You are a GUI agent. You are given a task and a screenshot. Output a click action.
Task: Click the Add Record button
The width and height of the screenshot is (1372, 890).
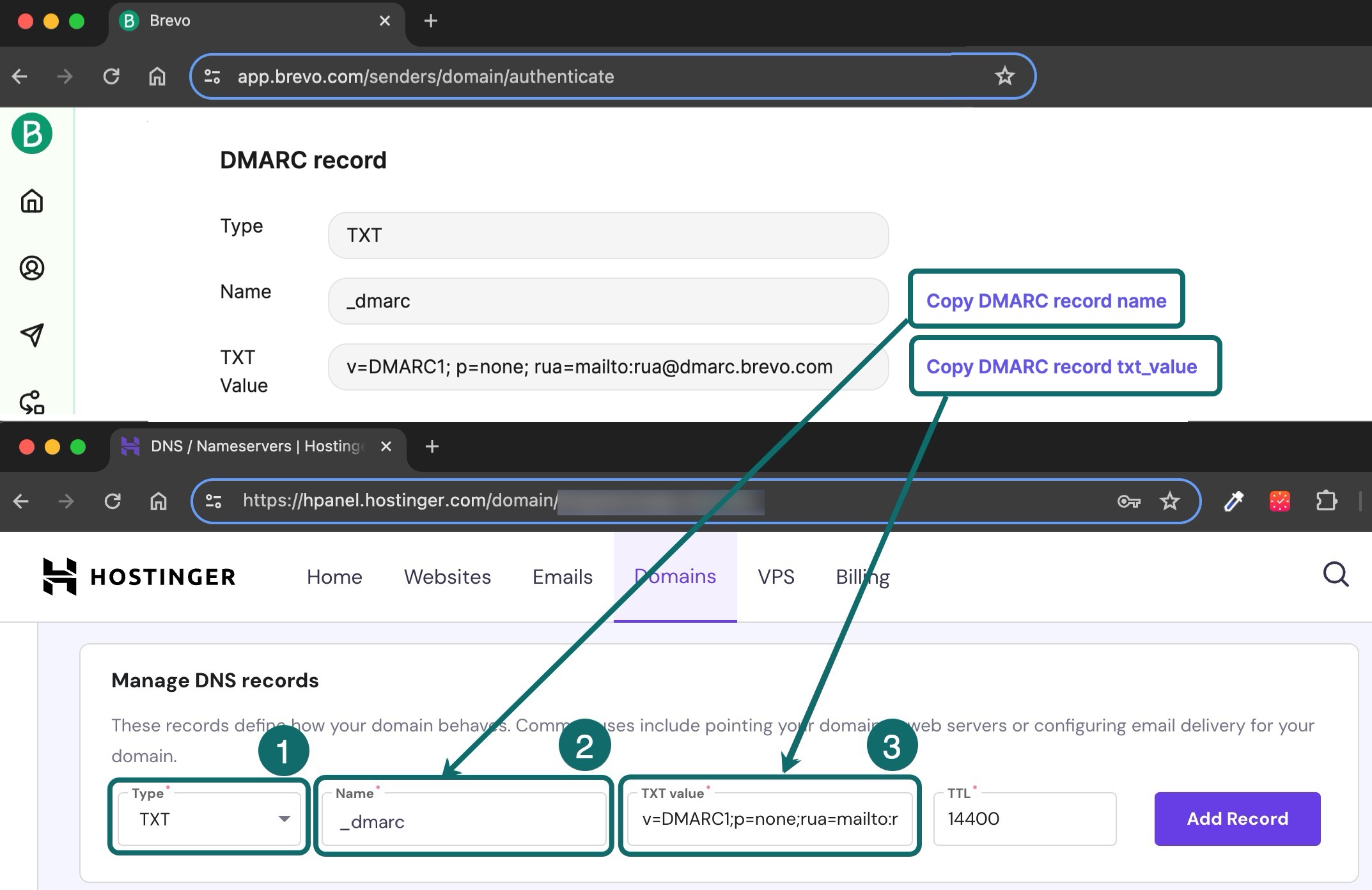coord(1237,819)
